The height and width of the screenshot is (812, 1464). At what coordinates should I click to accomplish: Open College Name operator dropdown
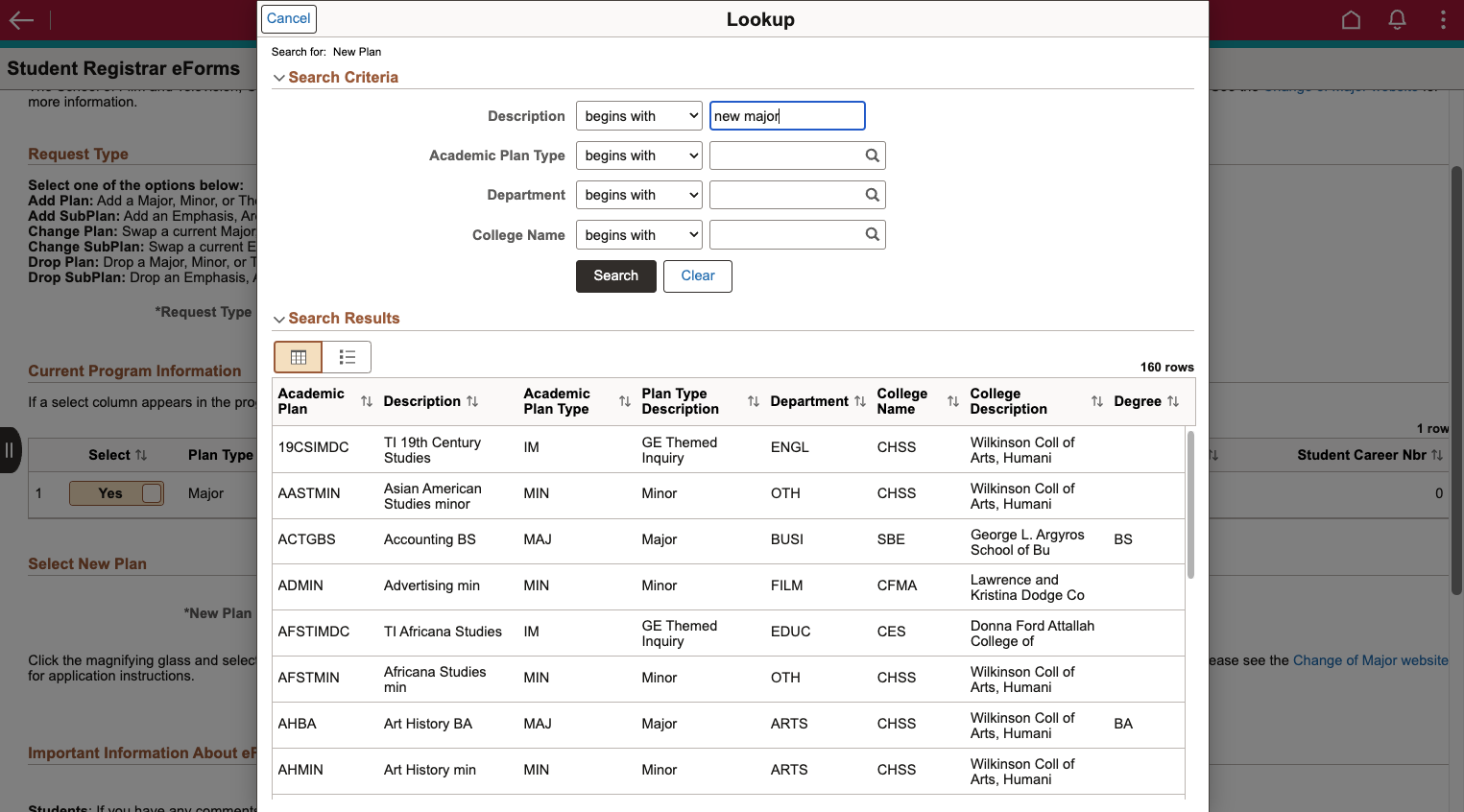[639, 235]
